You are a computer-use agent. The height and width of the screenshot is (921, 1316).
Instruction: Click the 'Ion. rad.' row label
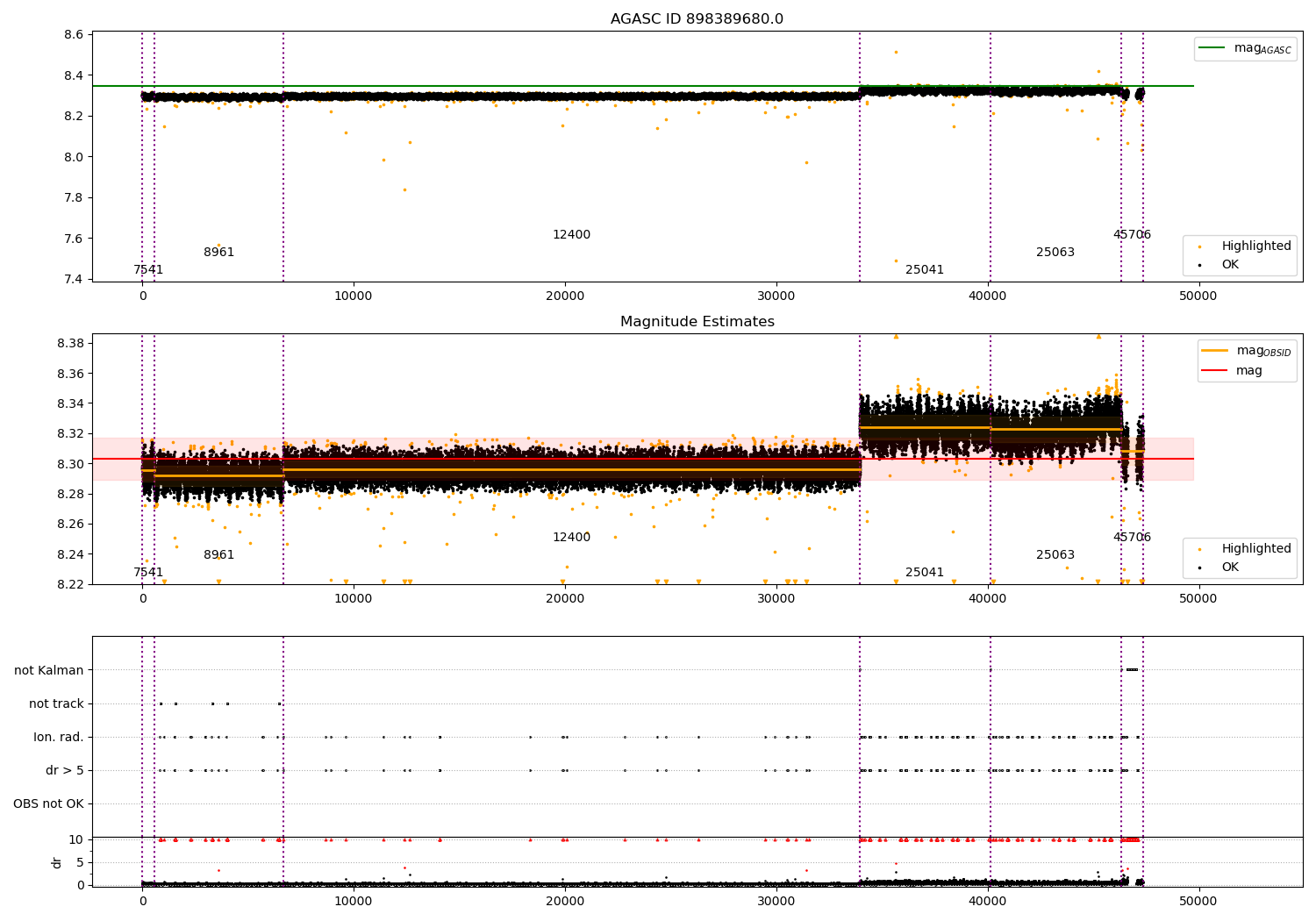click(x=59, y=737)
